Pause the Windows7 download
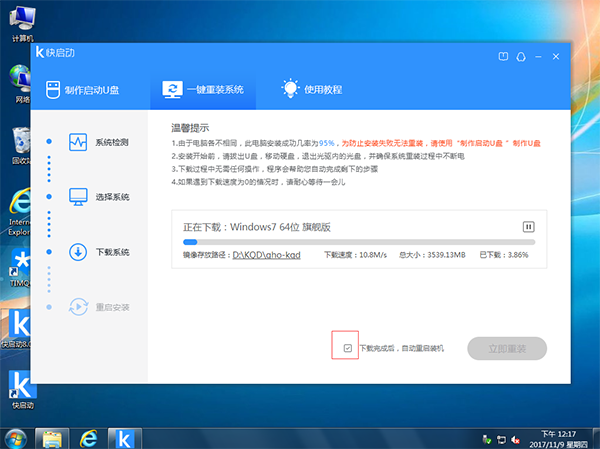 point(529,227)
